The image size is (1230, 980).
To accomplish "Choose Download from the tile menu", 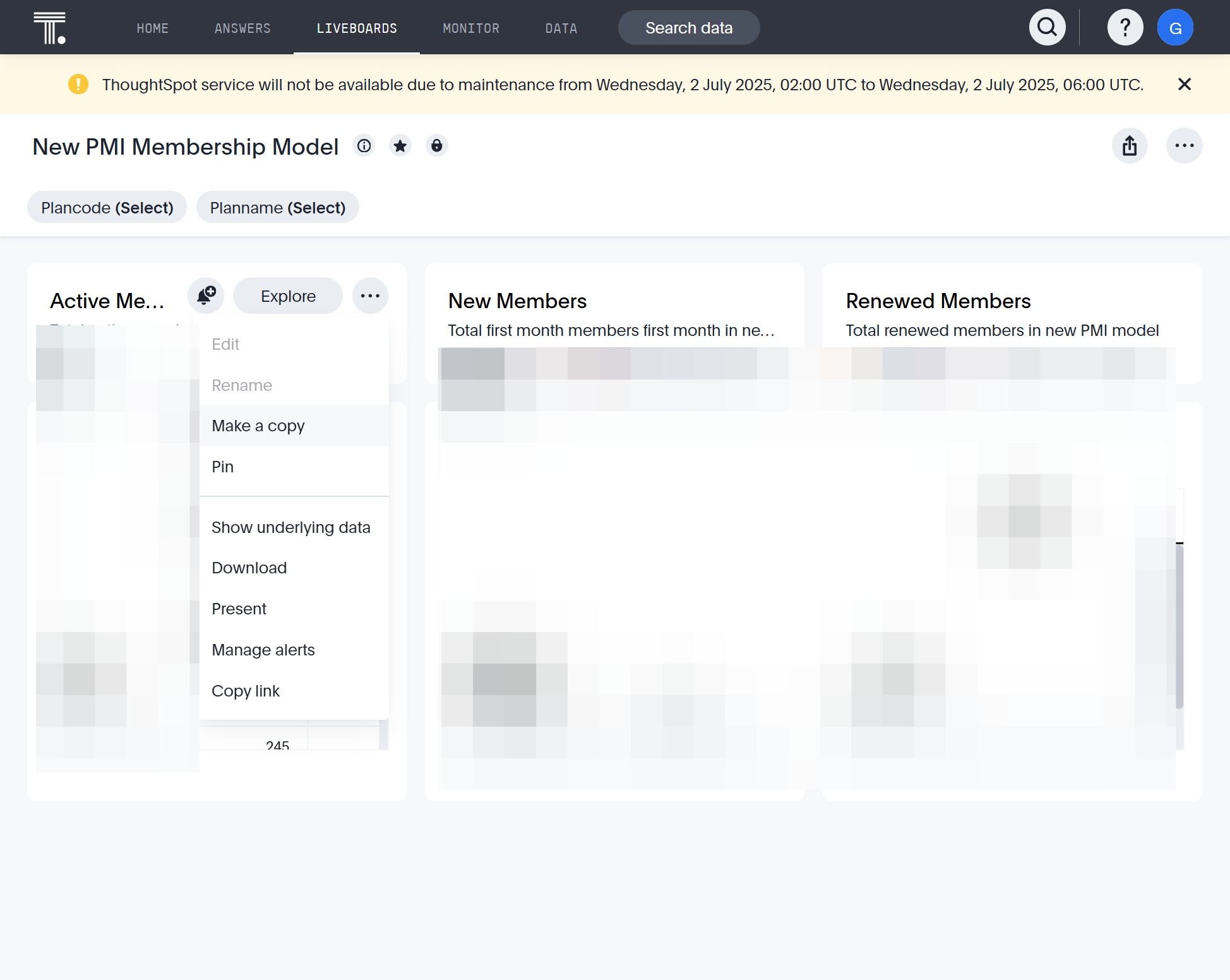I will coord(294,568).
